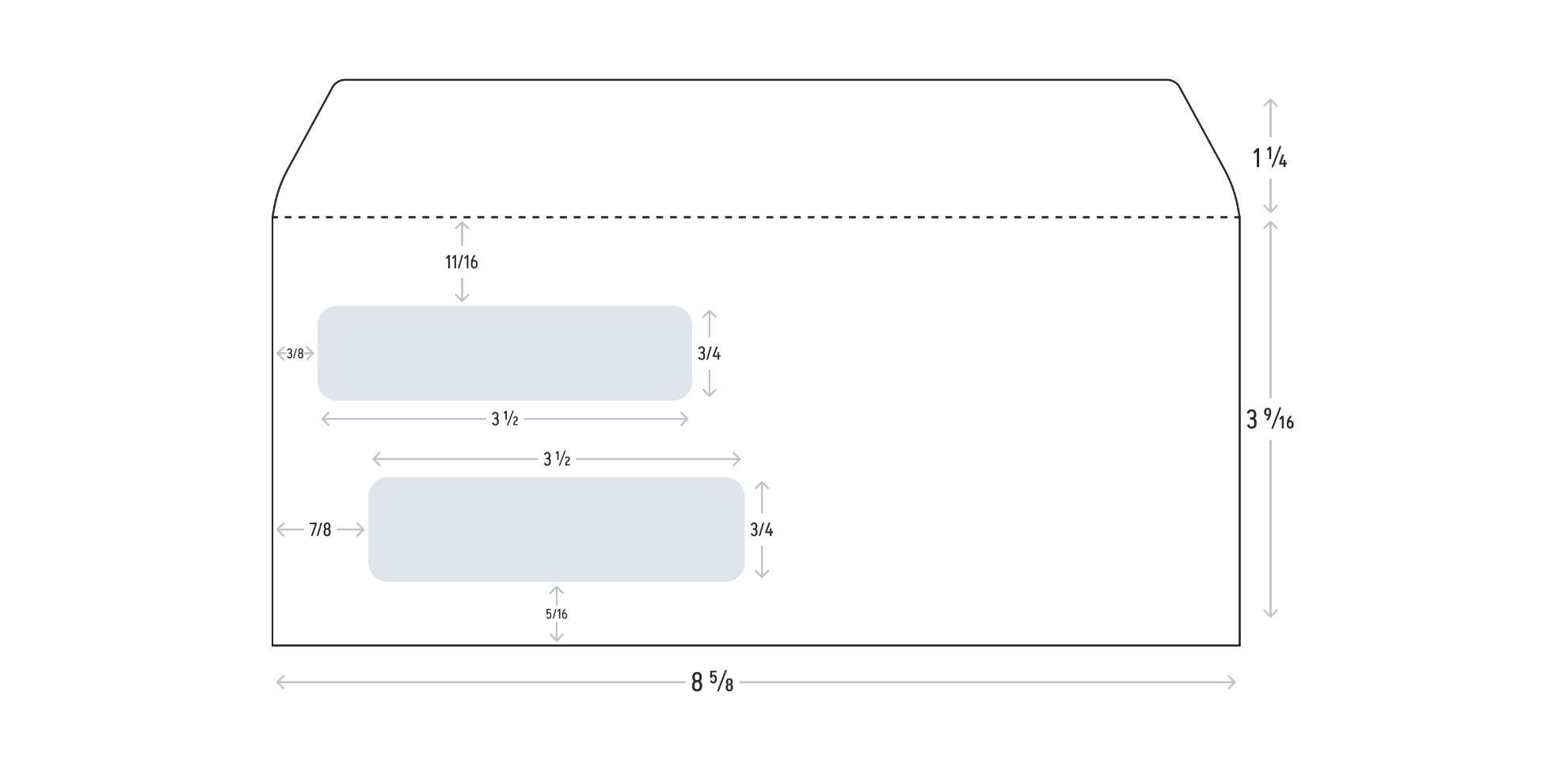Click the right arrowhead of the 8 5/8 dimension
Viewport: 1568px width, 783px height.
[1232, 682]
